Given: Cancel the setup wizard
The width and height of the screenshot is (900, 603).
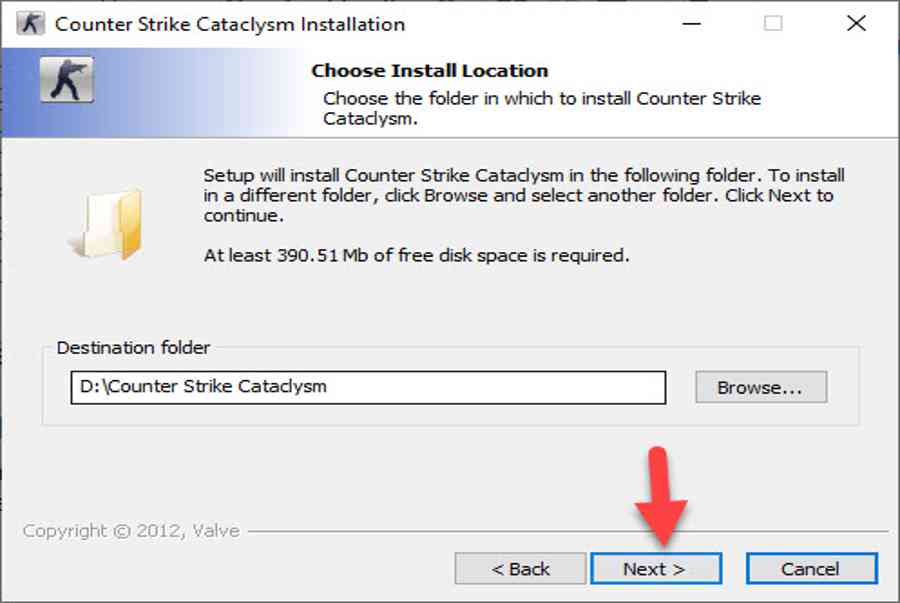Looking at the screenshot, I should pos(810,569).
